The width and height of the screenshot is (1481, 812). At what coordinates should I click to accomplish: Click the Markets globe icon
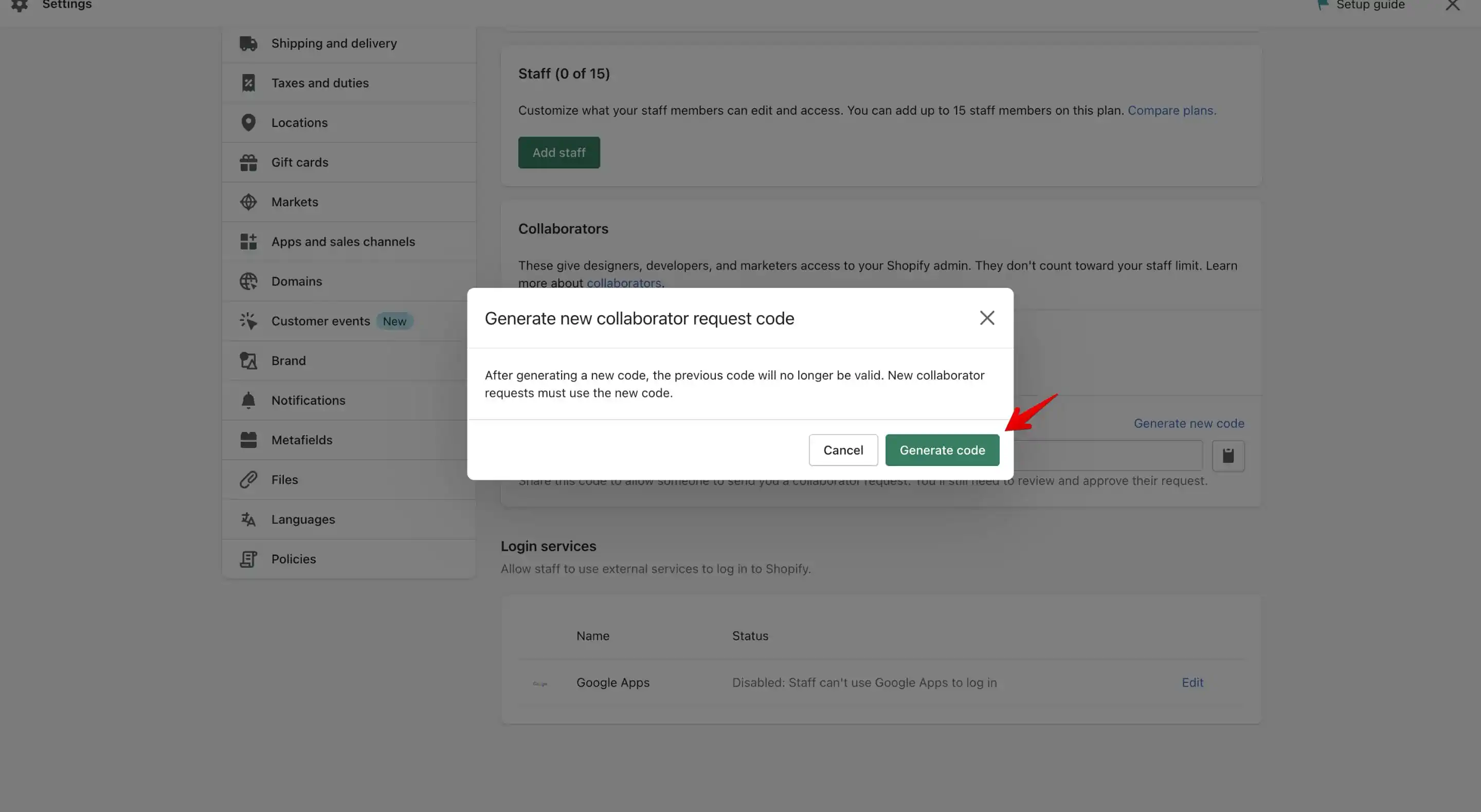click(x=248, y=202)
